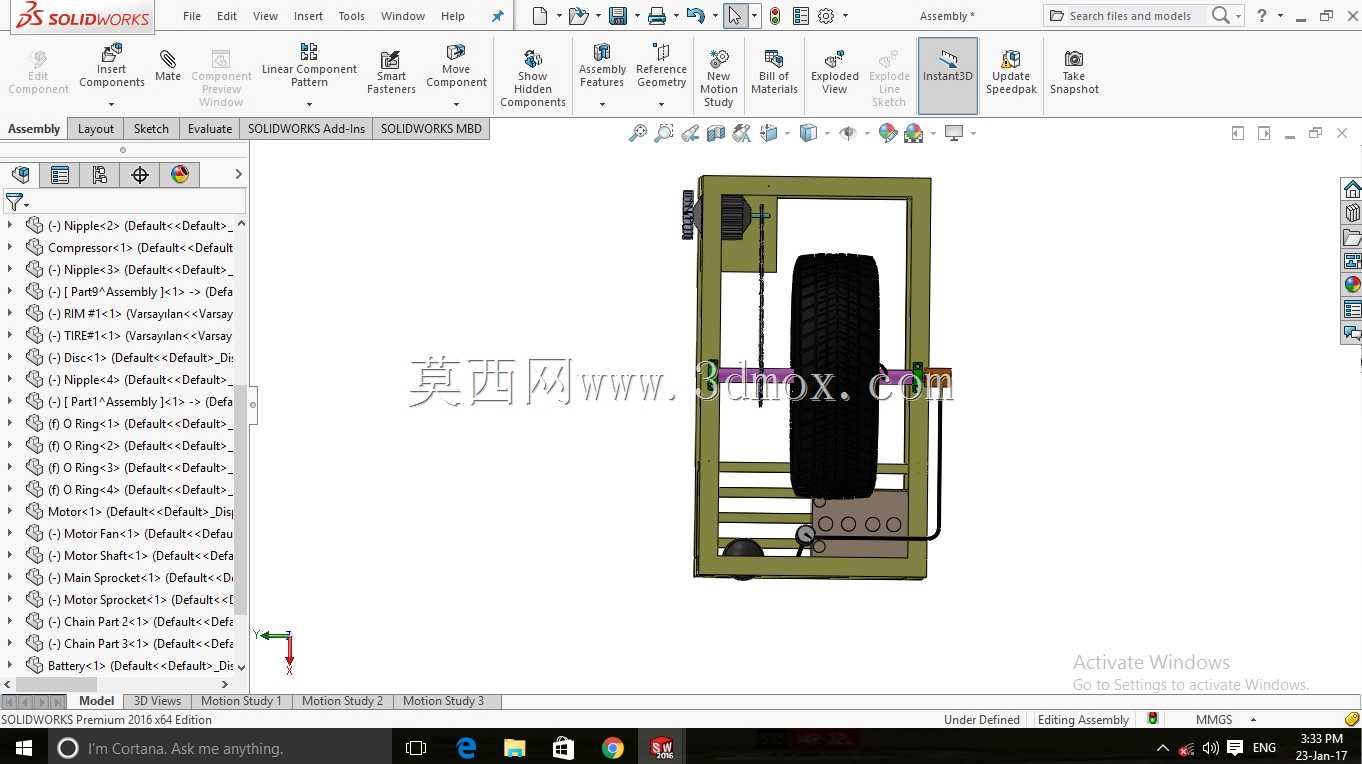Click the Zoom to Area icon
The image size is (1362, 764).
pos(663,133)
